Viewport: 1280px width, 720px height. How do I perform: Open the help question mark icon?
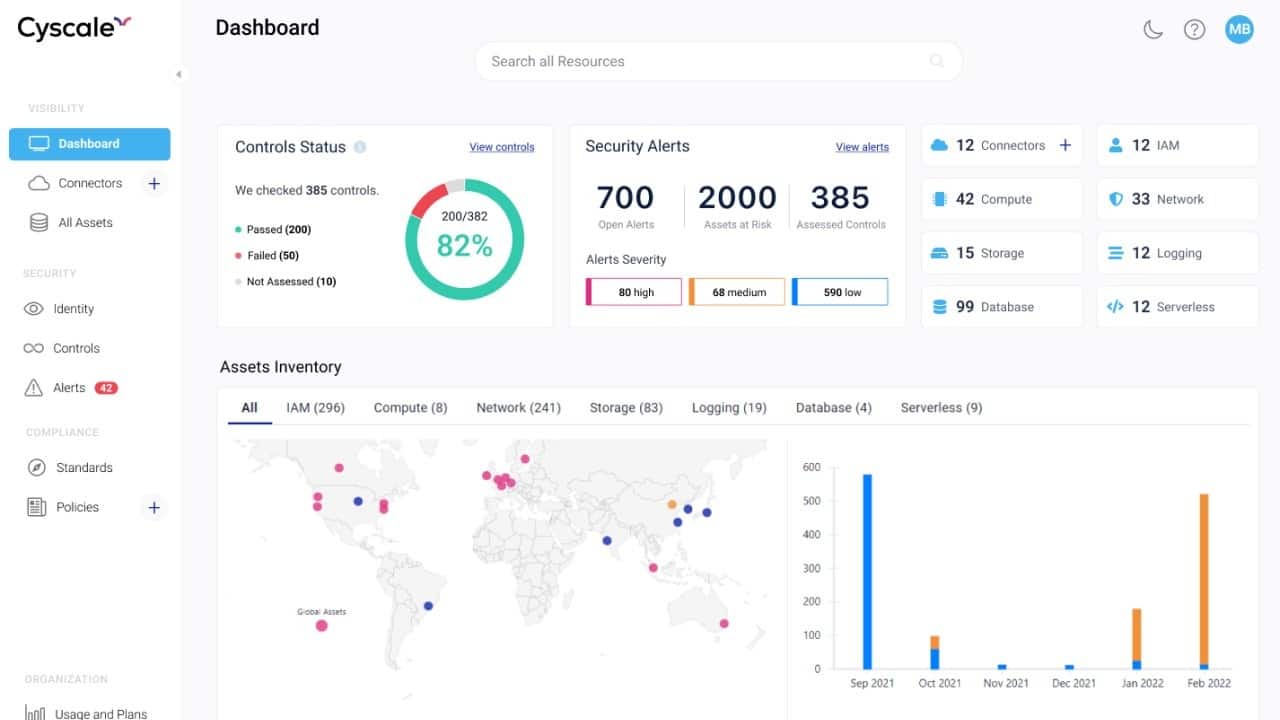(1194, 30)
